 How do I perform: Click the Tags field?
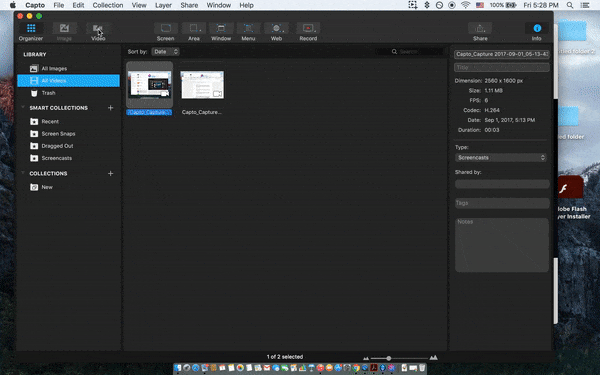click(502, 203)
